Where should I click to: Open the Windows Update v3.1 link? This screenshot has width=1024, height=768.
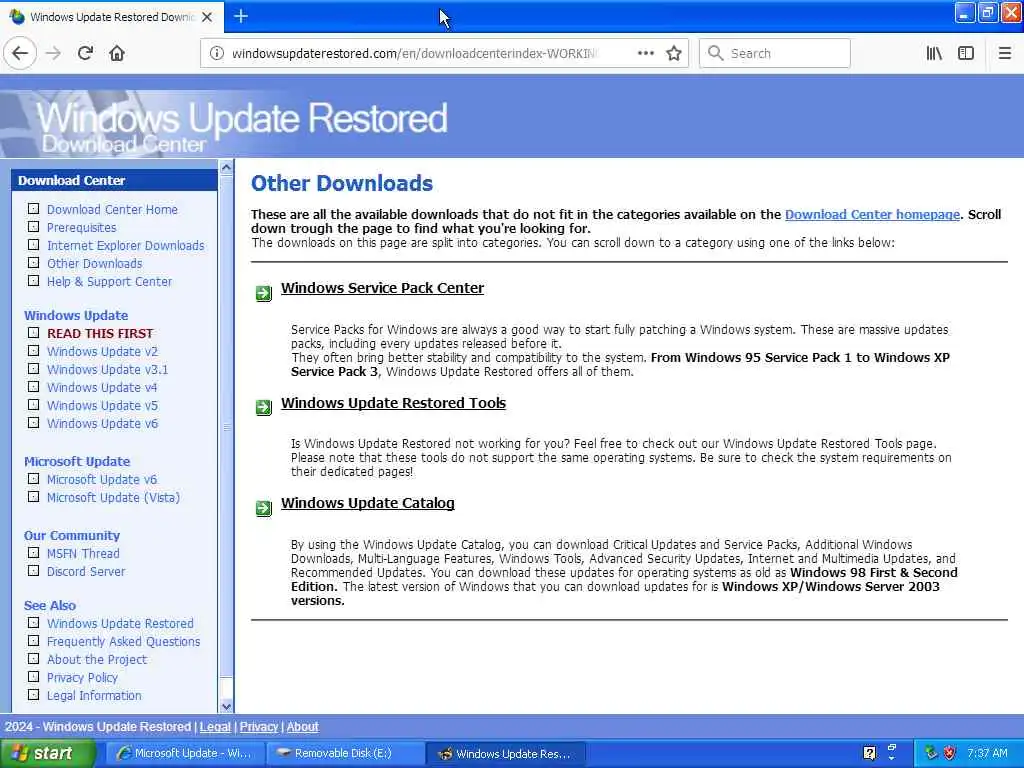pos(107,369)
